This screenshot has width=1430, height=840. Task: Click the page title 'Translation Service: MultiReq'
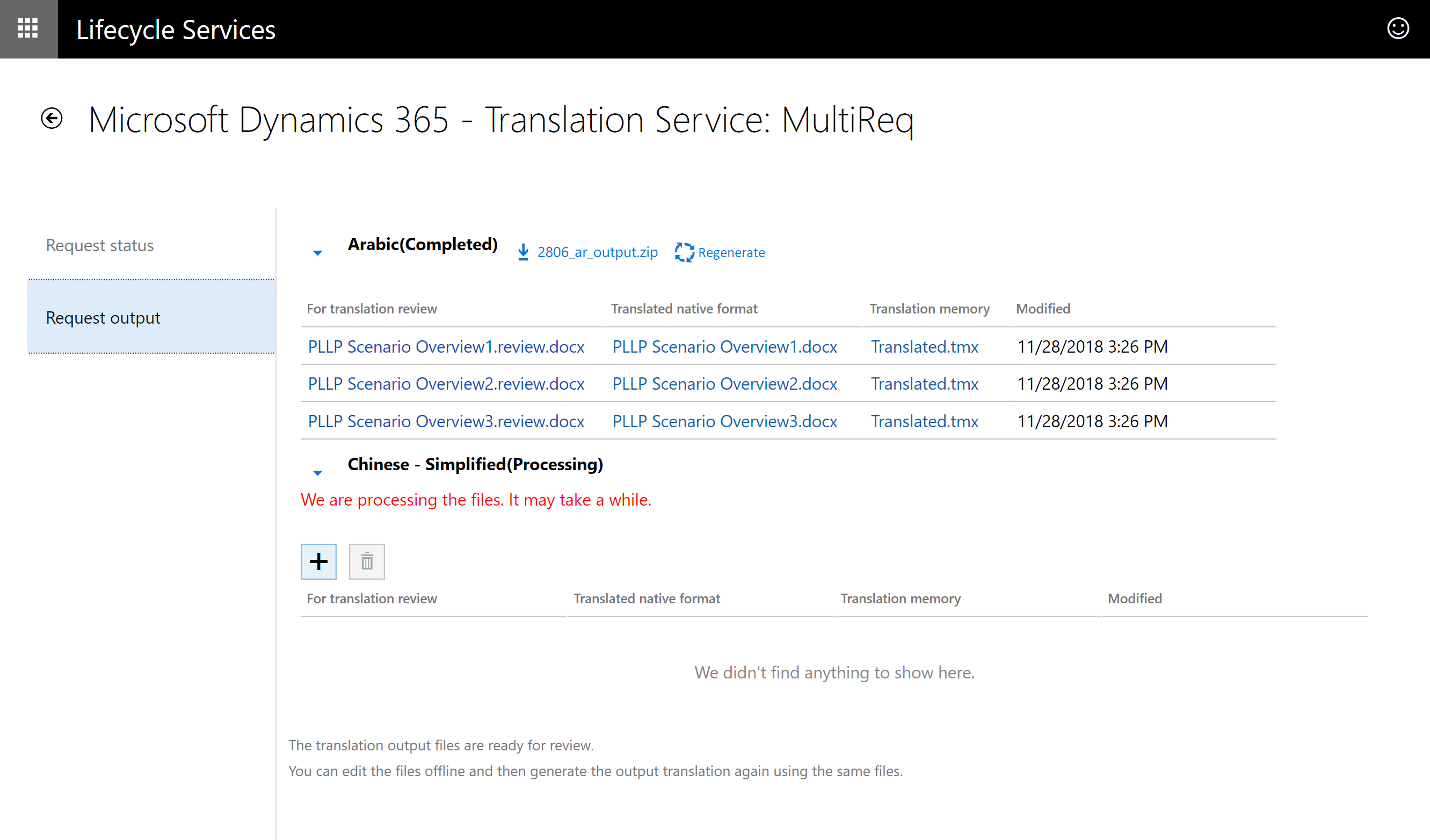pos(699,120)
